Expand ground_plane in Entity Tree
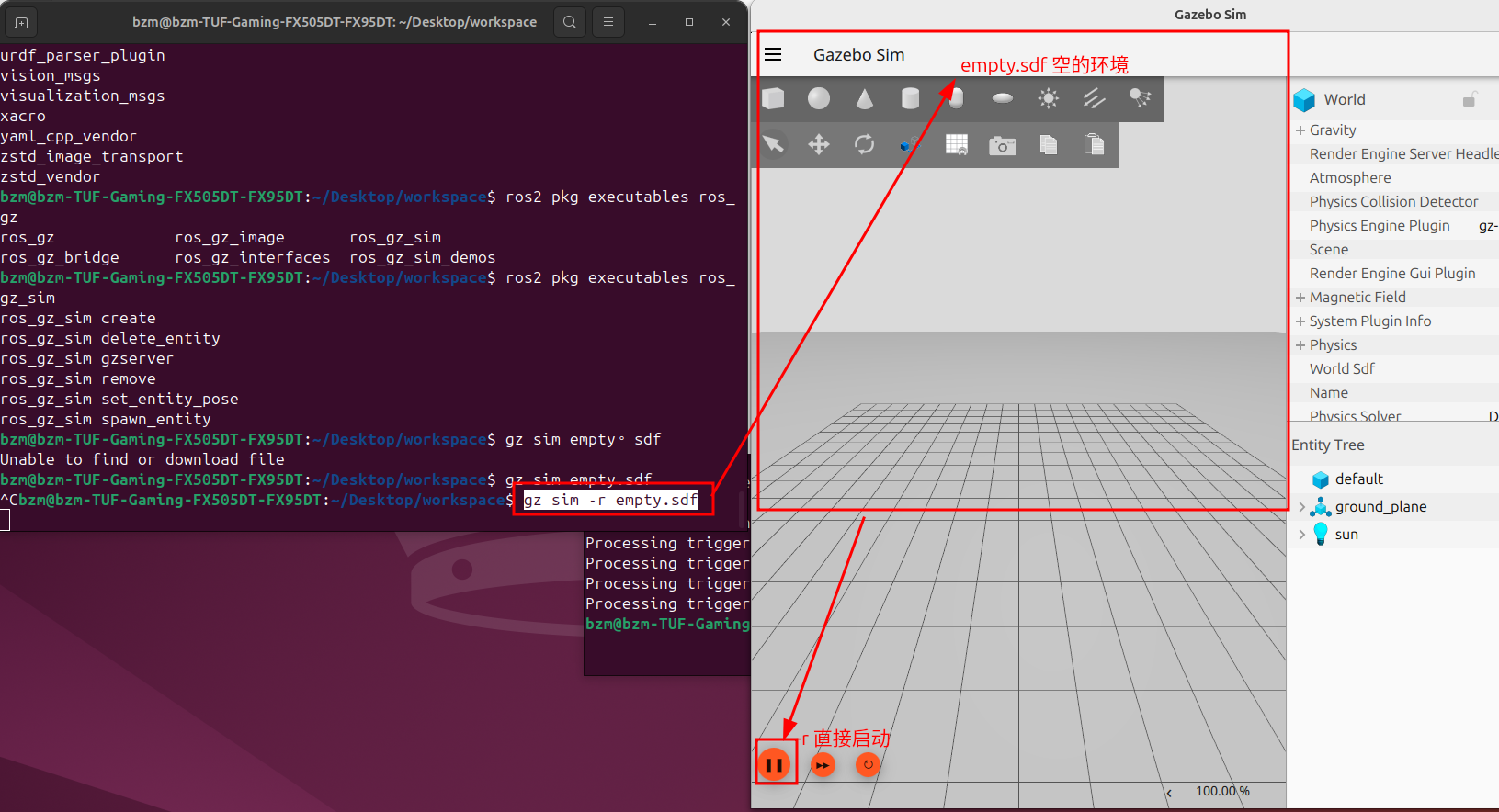Viewport: 1499px width, 812px height. [x=1301, y=507]
